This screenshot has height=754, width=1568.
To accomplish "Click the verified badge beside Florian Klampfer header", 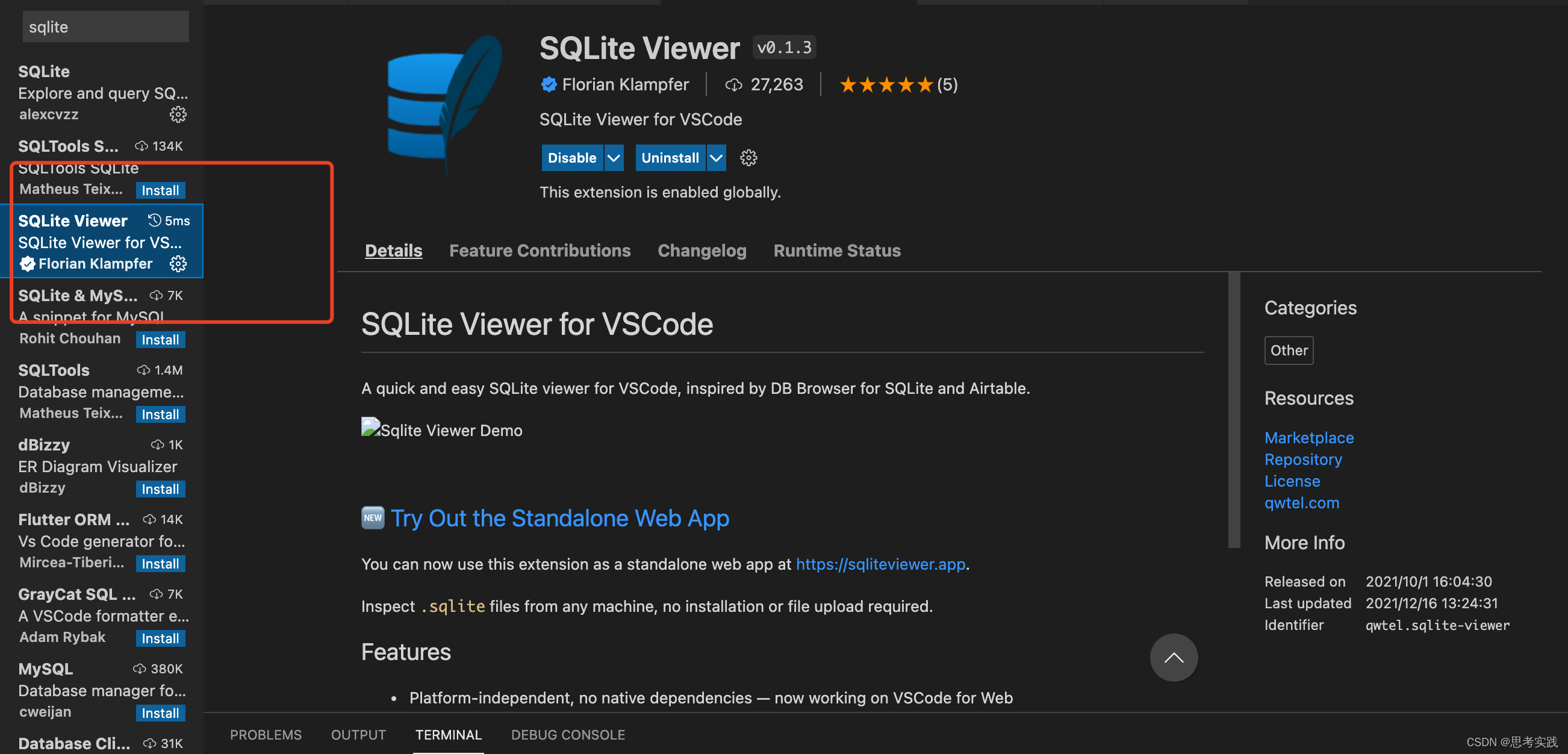I will (549, 84).
